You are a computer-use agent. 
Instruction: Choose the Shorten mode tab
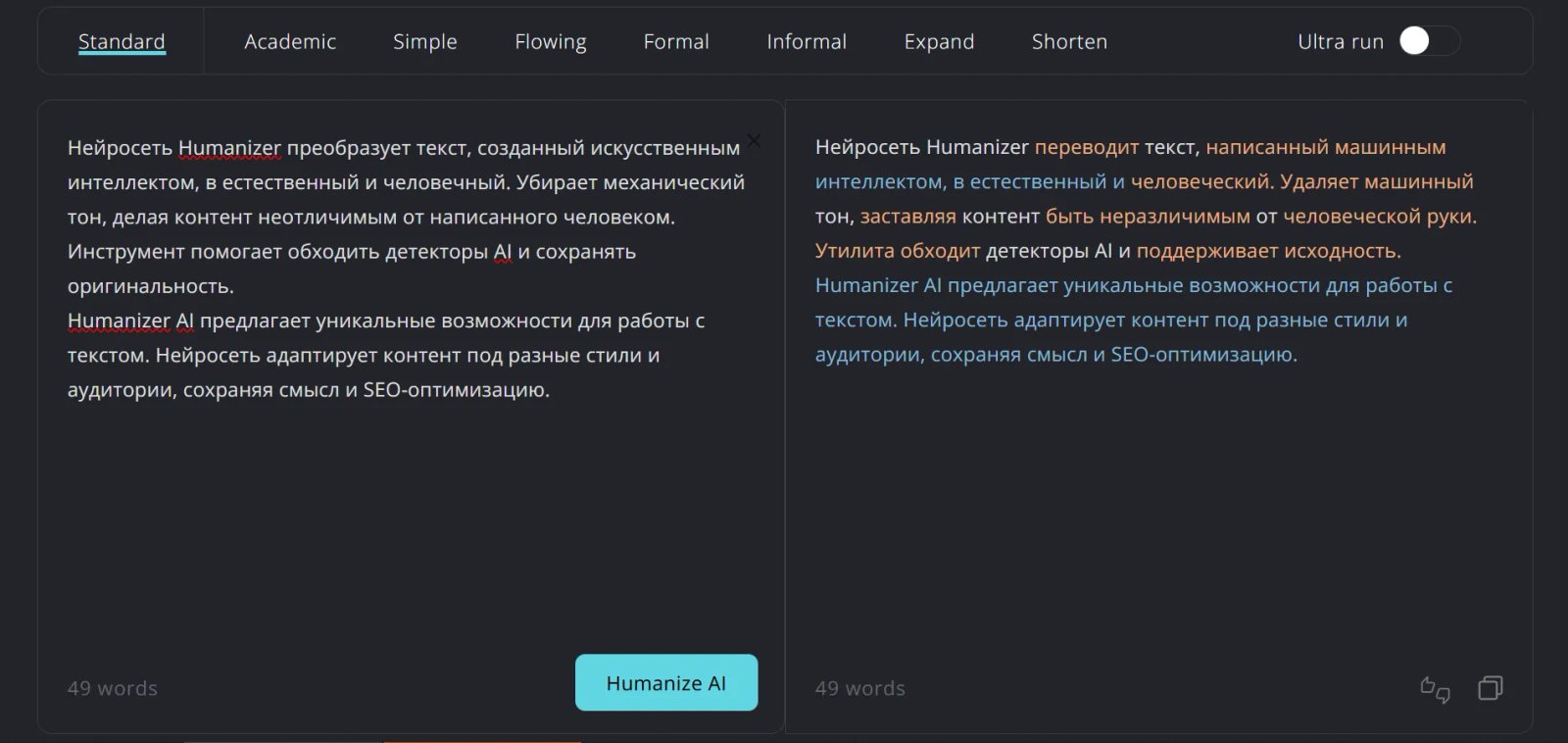[1069, 41]
